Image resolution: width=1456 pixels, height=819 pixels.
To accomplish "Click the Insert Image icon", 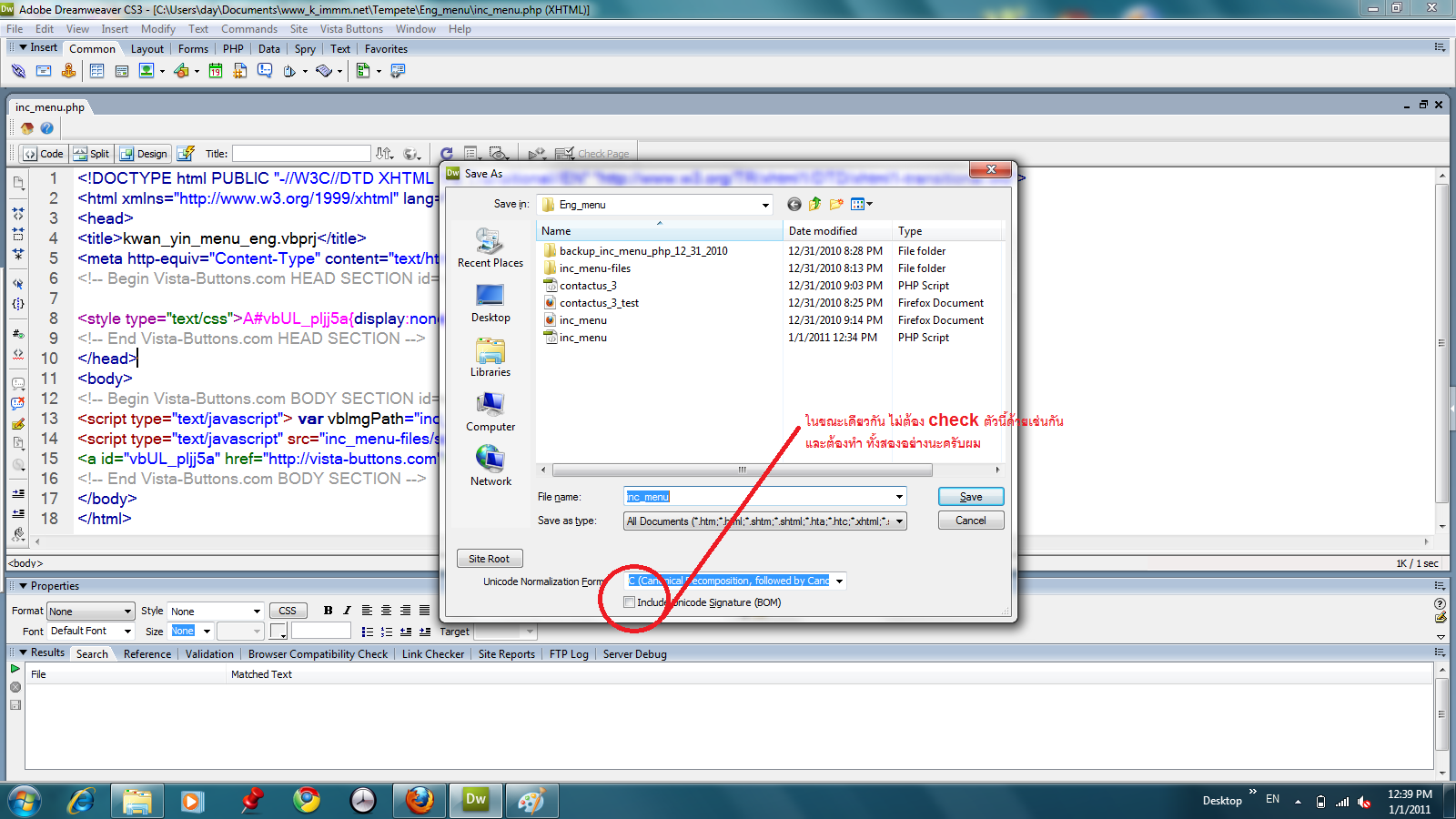I will (x=146, y=71).
